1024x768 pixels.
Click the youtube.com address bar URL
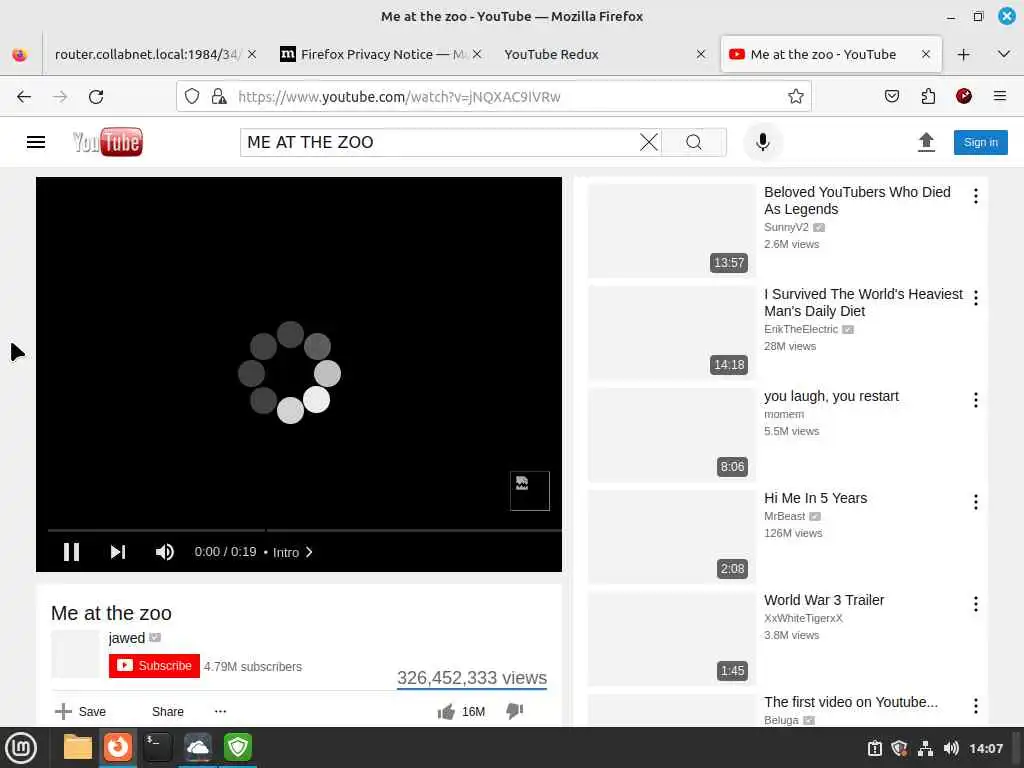pos(399,97)
